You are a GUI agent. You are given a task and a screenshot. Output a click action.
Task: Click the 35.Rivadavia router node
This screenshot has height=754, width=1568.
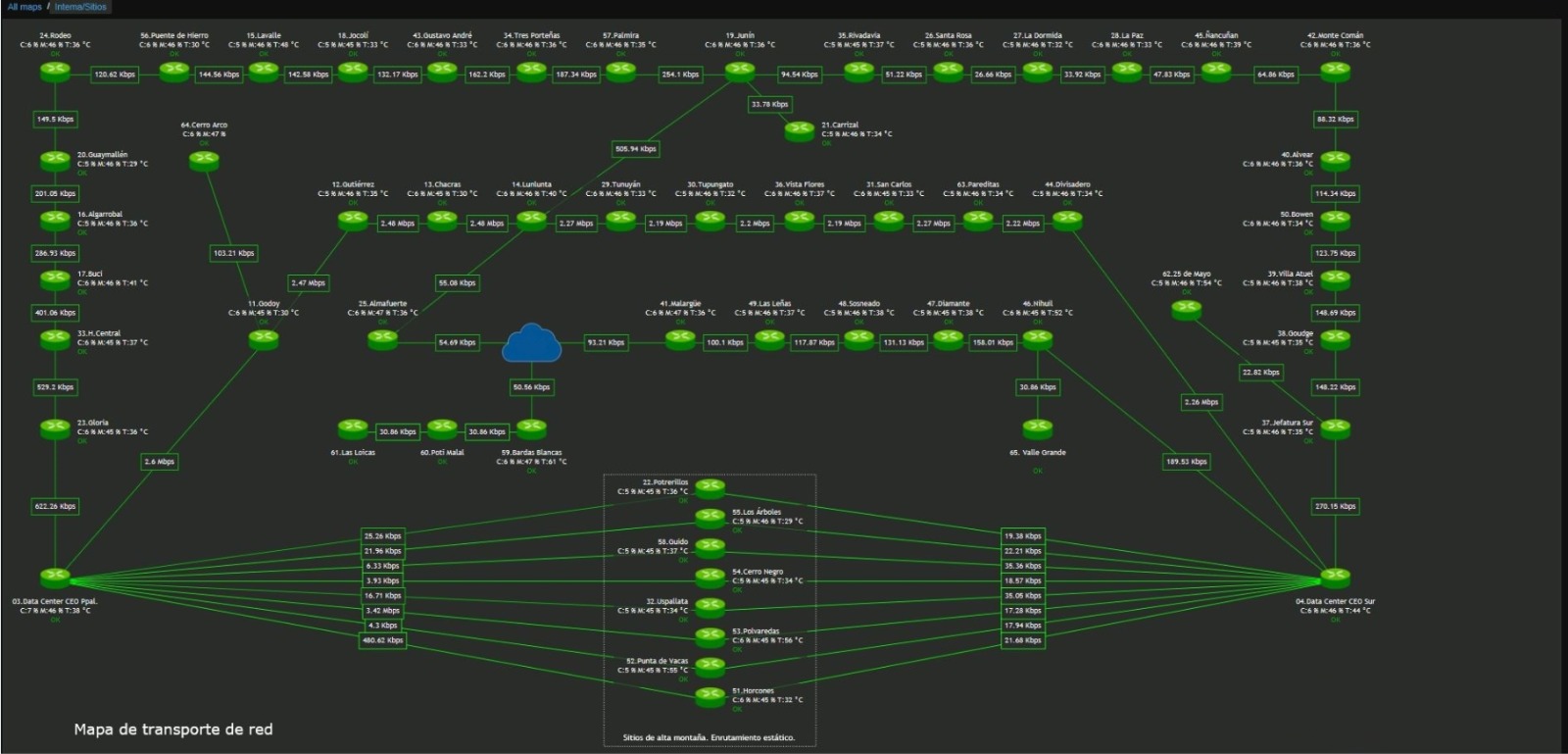858,72
